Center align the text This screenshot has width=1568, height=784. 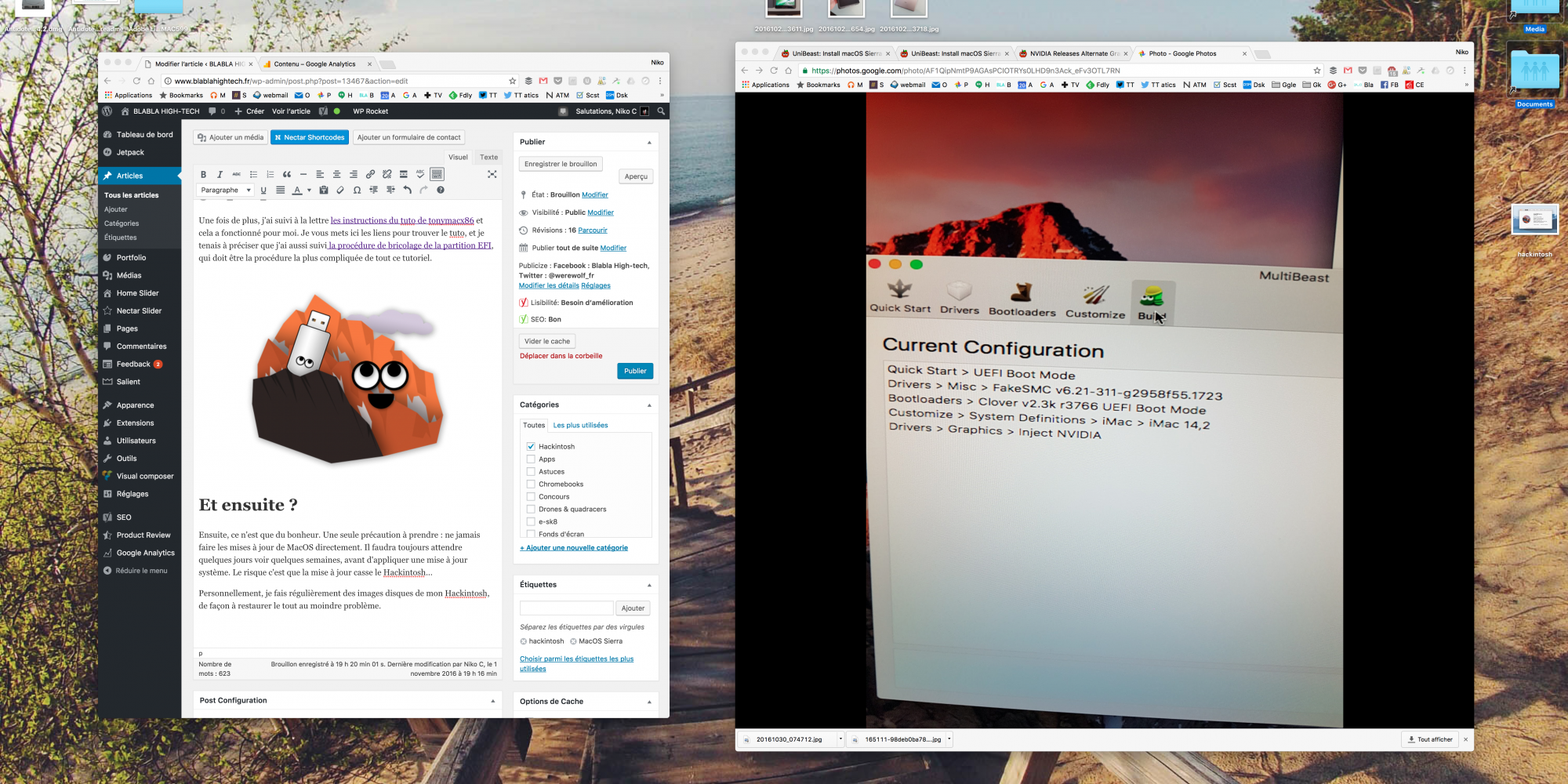click(336, 174)
